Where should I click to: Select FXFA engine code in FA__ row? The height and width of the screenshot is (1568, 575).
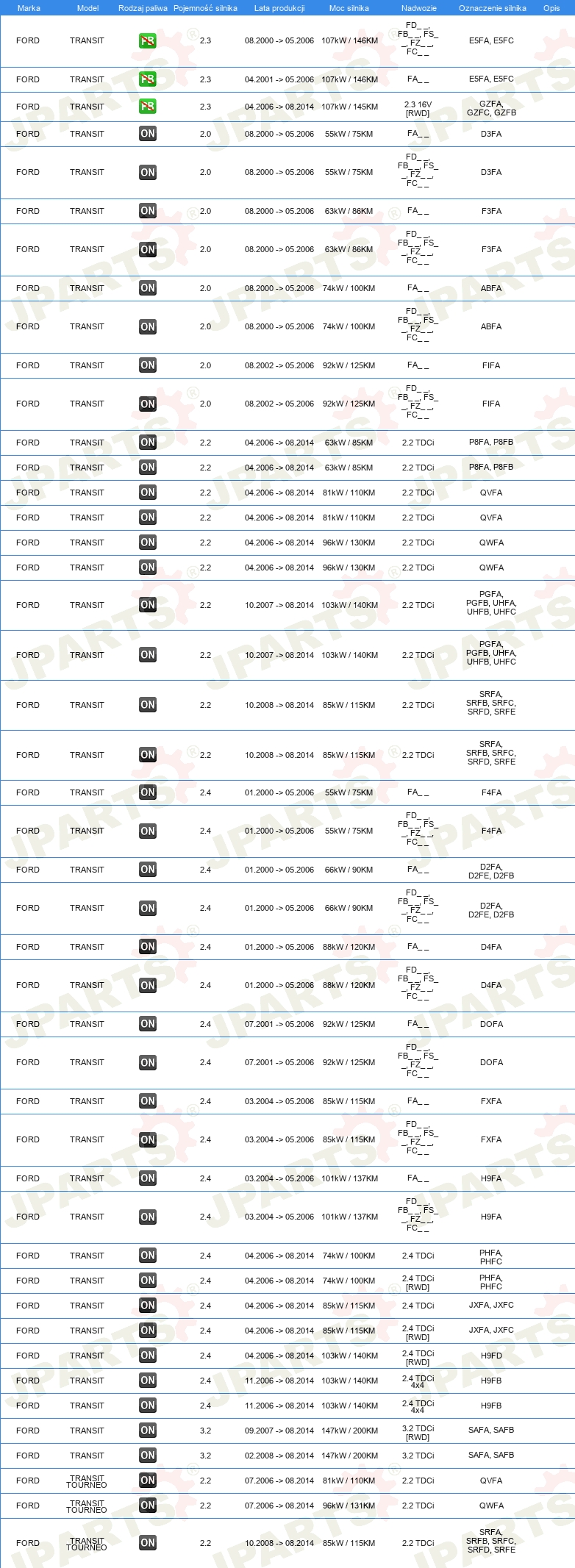(x=491, y=1101)
